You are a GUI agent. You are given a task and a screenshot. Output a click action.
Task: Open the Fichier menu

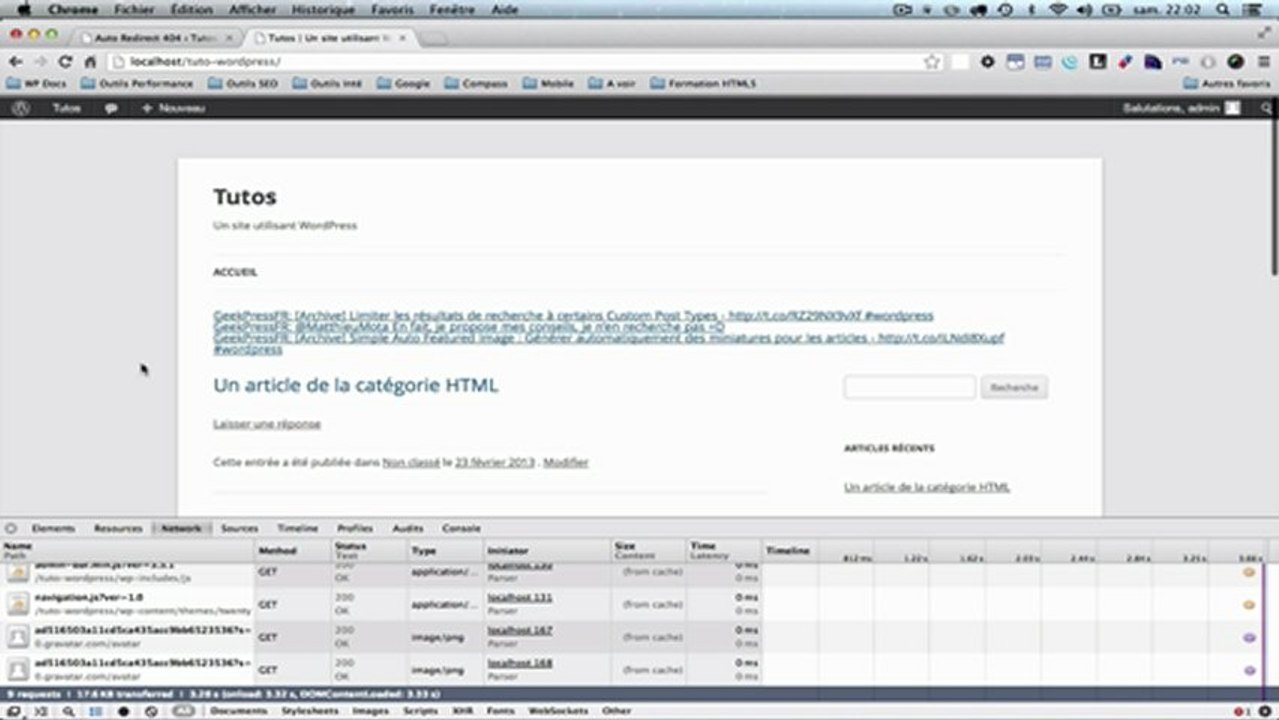(135, 9)
